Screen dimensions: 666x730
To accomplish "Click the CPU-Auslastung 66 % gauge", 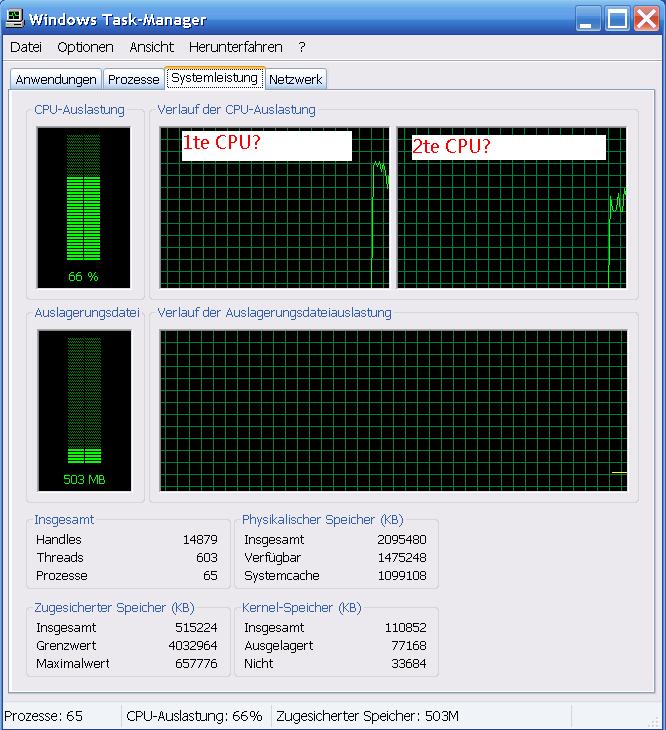I will (x=84, y=208).
